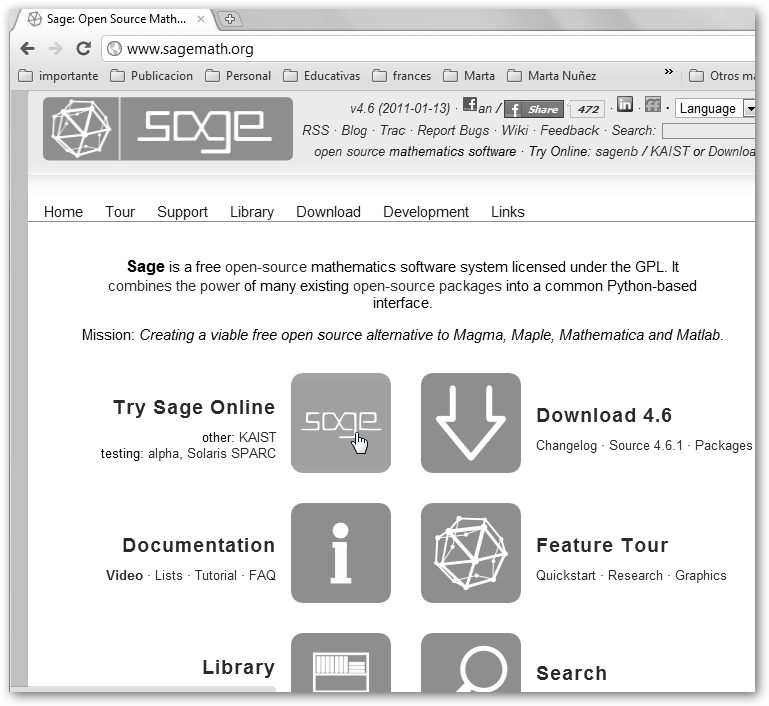This screenshot has width=769, height=706.
Task: Click the LinkedIn icon in header
Action: [625, 105]
